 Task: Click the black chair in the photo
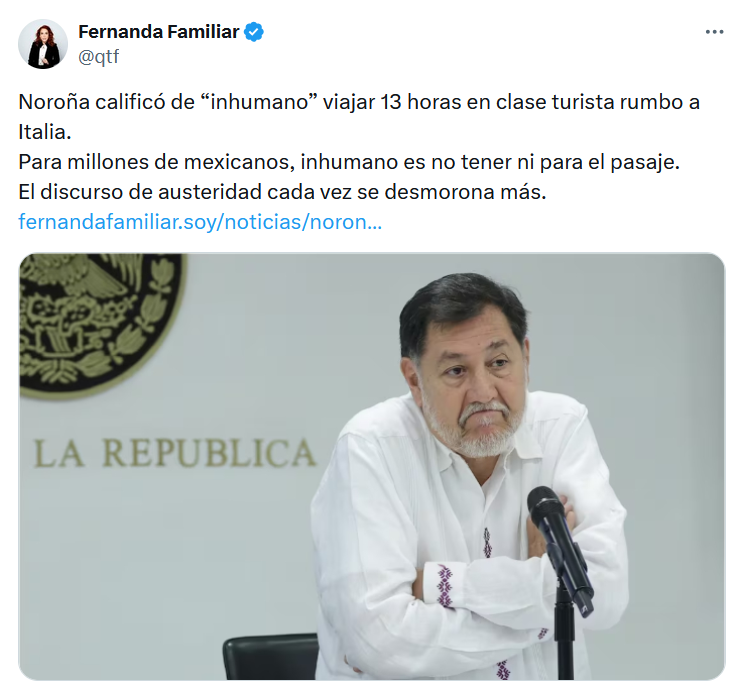tap(270, 657)
